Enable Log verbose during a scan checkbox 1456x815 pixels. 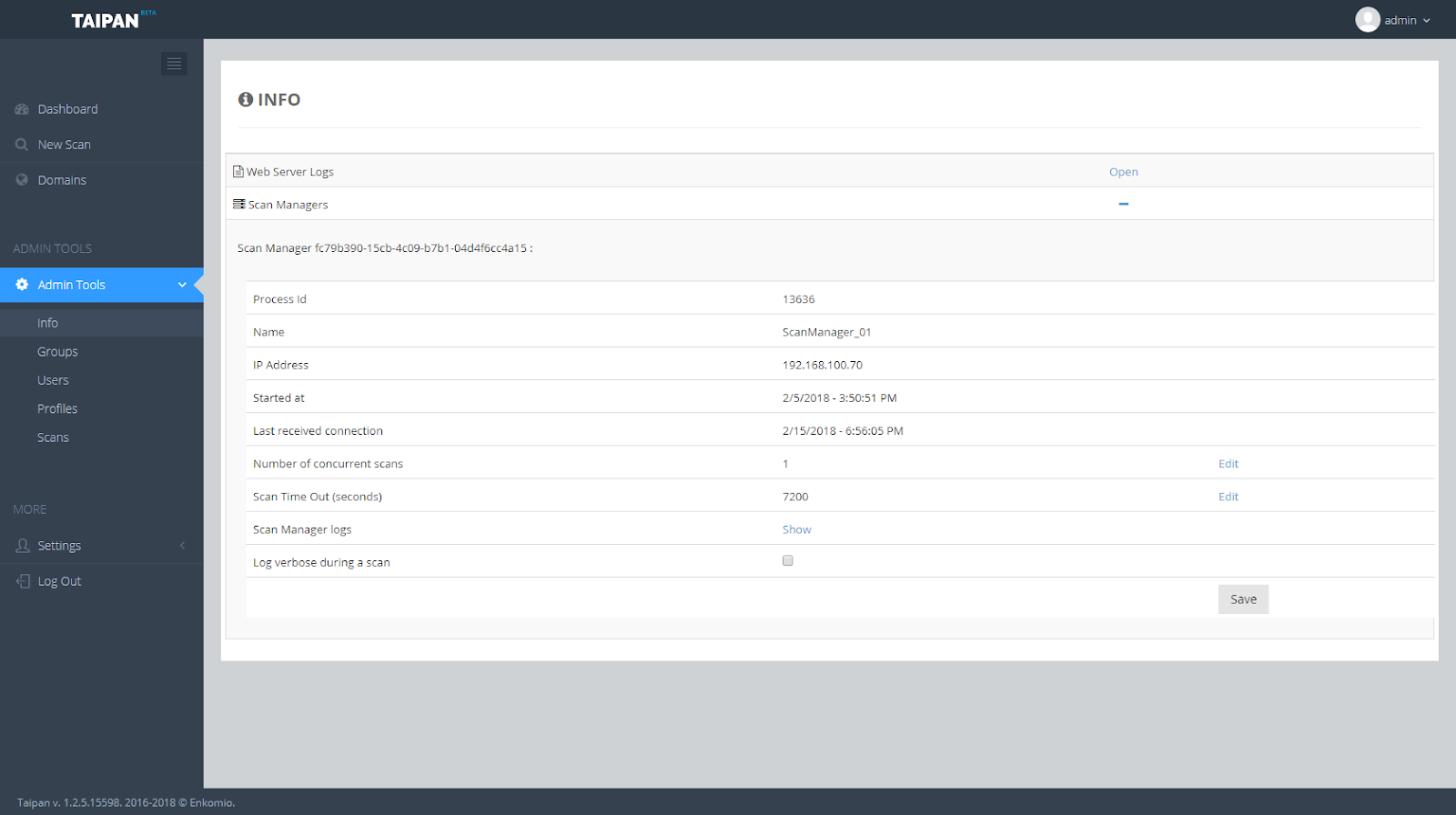pos(788,560)
